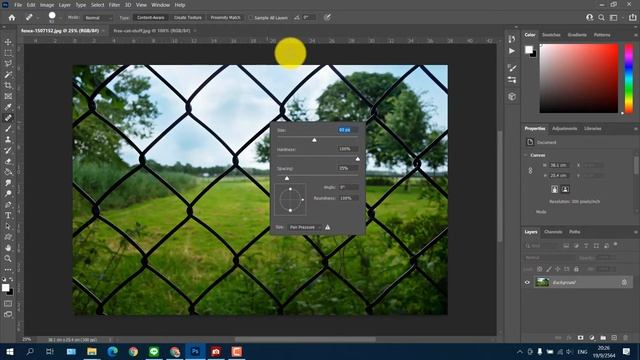Open the 3D panel cube icon
This screenshot has height=360, width=640.
512,97
